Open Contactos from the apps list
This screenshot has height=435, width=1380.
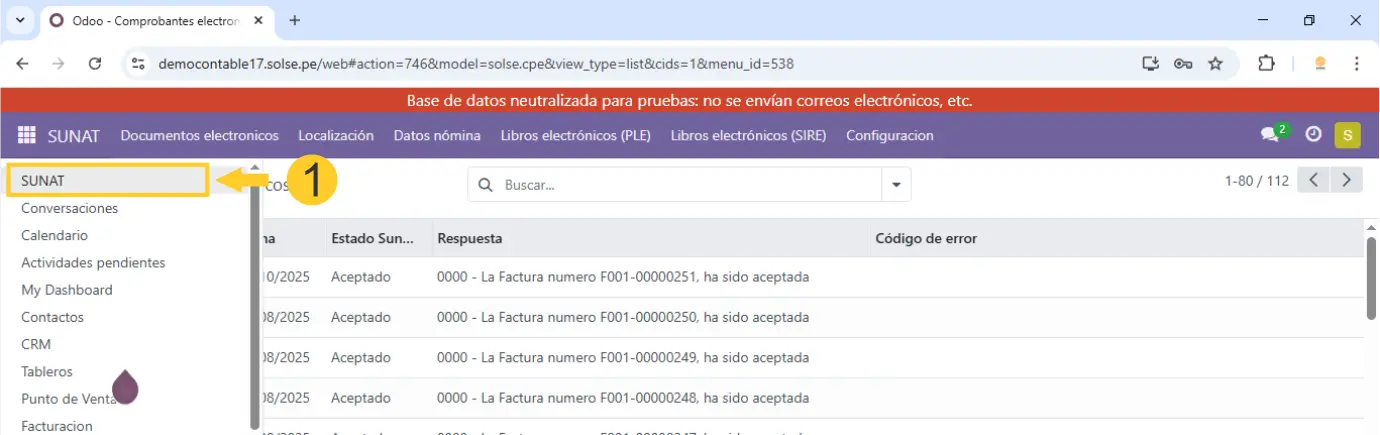point(52,317)
